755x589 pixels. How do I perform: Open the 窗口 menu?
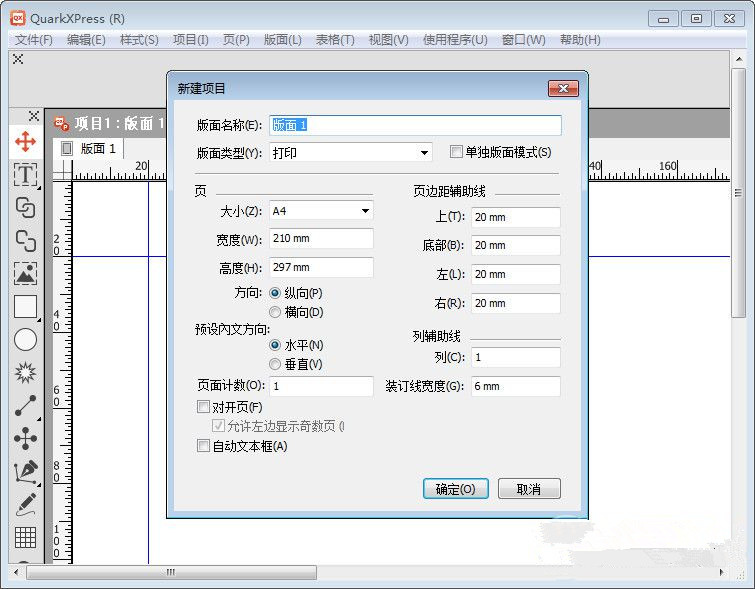tap(524, 39)
